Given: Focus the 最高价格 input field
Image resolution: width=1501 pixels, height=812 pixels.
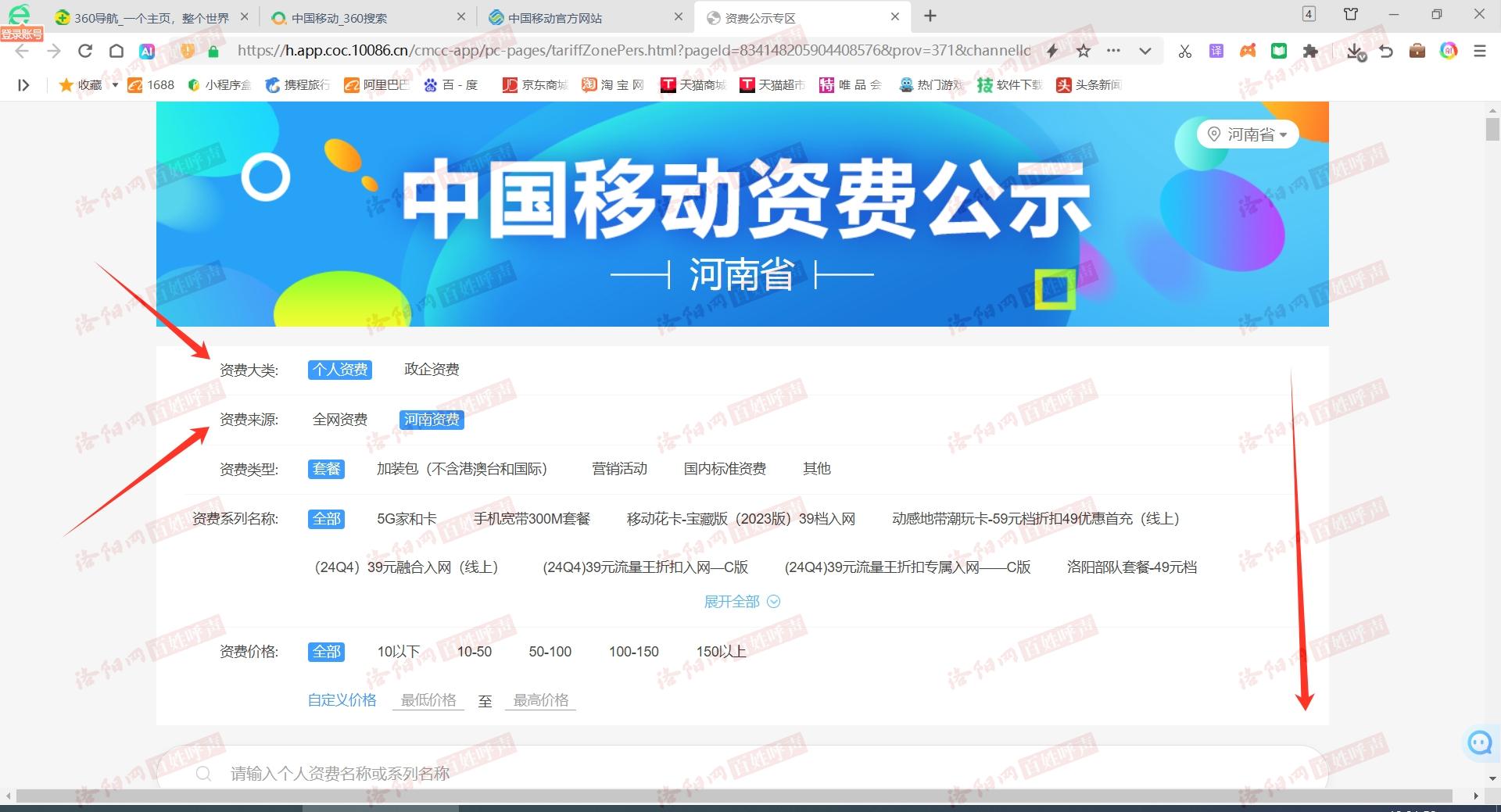Looking at the screenshot, I should point(541,700).
